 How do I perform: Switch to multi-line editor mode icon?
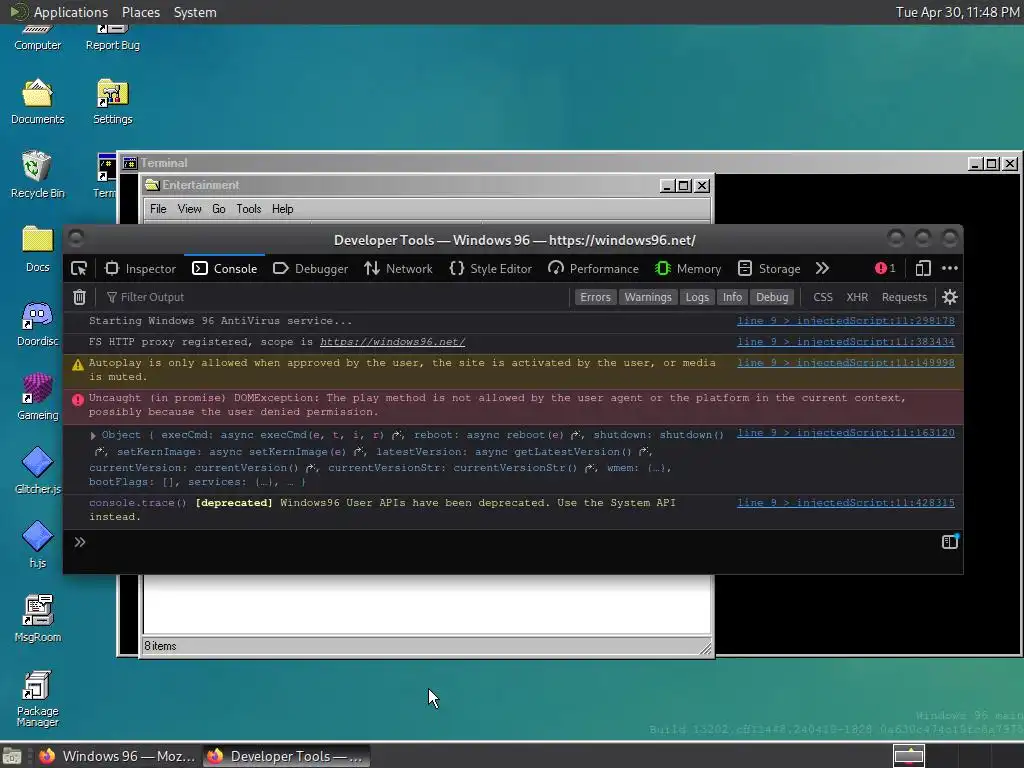950,541
